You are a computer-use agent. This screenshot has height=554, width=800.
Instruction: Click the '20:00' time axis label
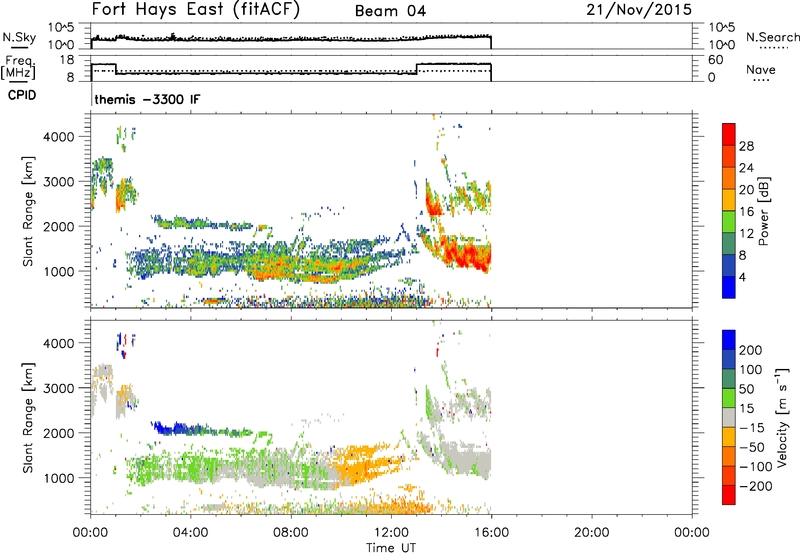592,533
